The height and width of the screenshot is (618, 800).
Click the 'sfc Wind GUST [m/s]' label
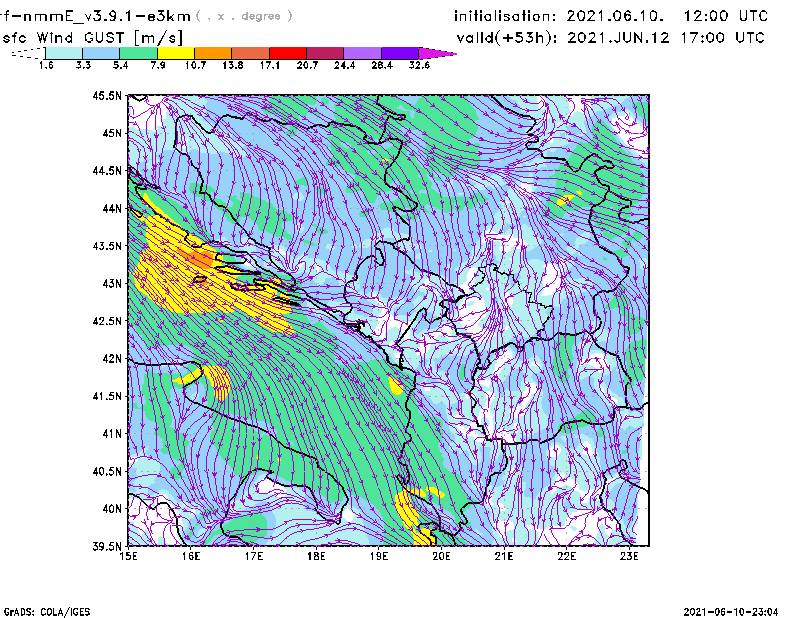(x=92, y=38)
